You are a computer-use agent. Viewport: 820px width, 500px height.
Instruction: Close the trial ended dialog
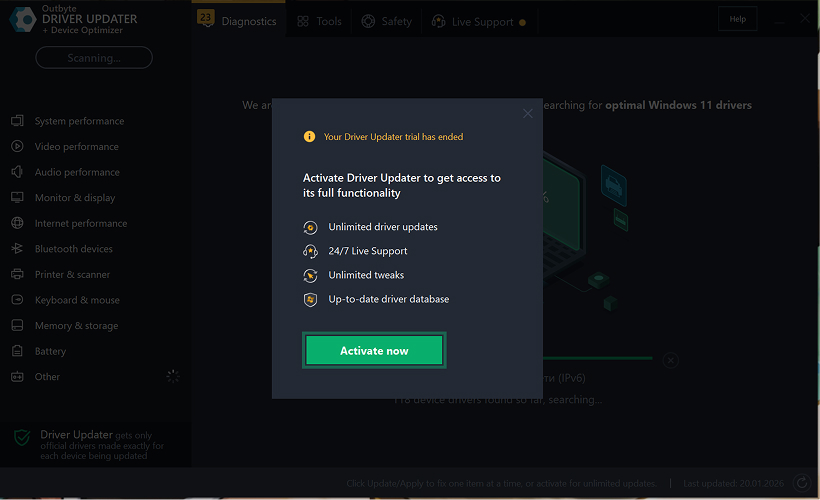click(x=528, y=113)
